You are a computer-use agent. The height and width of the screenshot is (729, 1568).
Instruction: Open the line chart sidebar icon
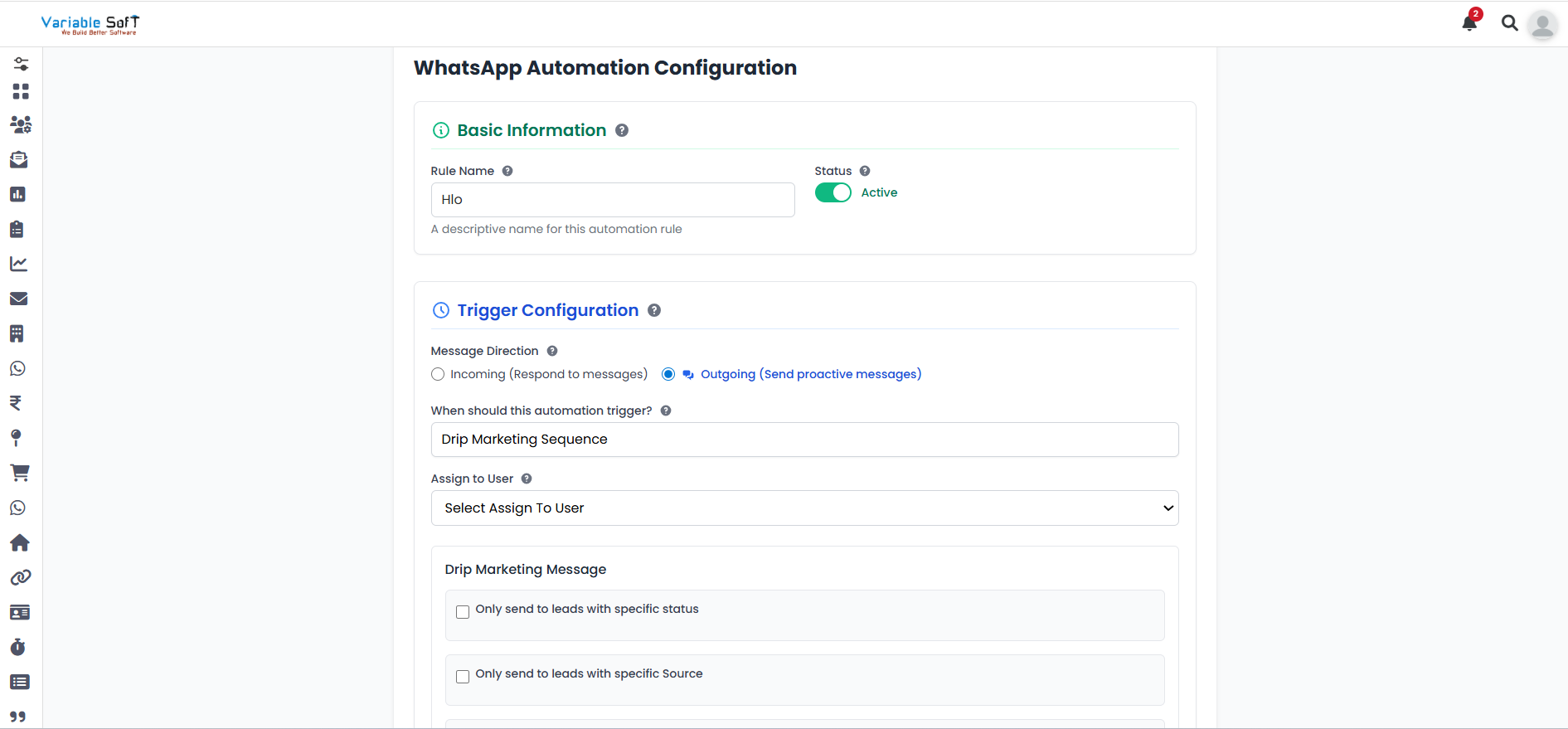[x=18, y=264]
